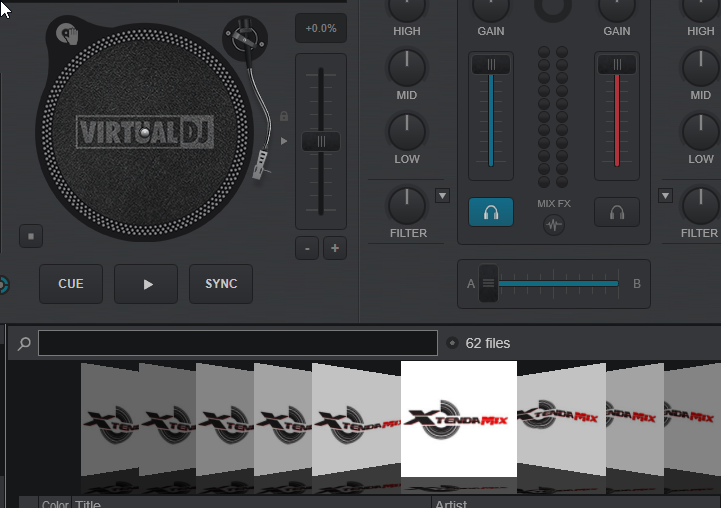Enable the right deck headphone cue
Viewport: 721px width, 508px height.
[x=617, y=212]
